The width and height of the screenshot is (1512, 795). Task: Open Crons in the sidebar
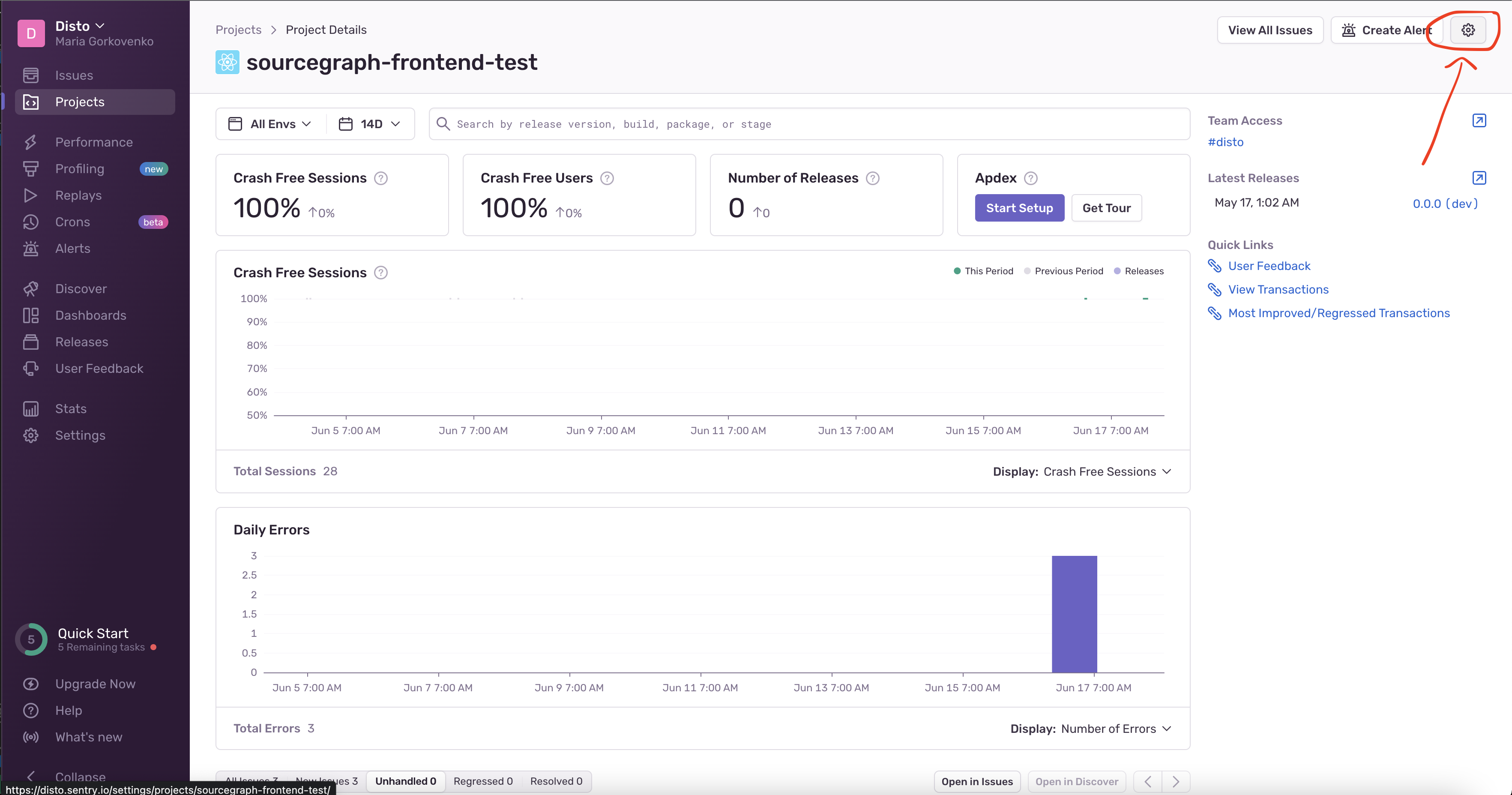point(73,222)
